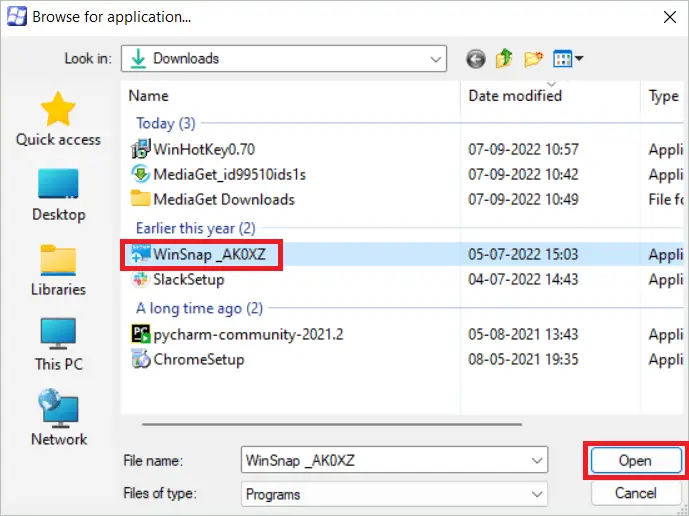This screenshot has width=689, height=516.
Task: Click date 05-08-2021 13:43
Action: pos(523,334)
